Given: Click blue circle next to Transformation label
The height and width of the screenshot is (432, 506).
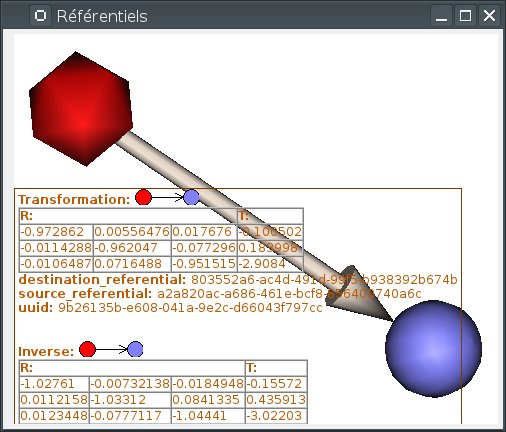Looking at the screenshot, I should (191, 197).
